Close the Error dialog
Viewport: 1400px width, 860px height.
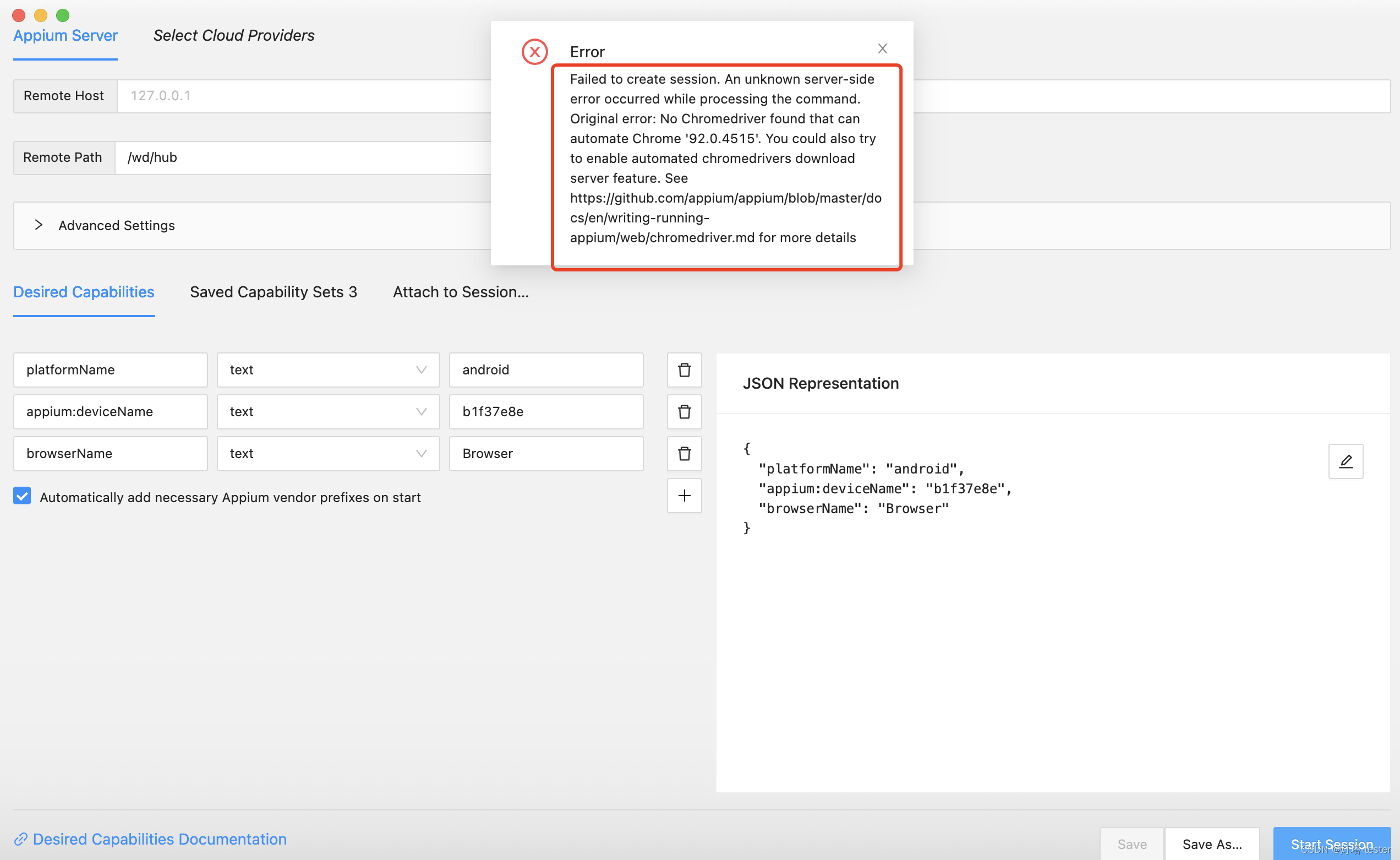(882, 48)
